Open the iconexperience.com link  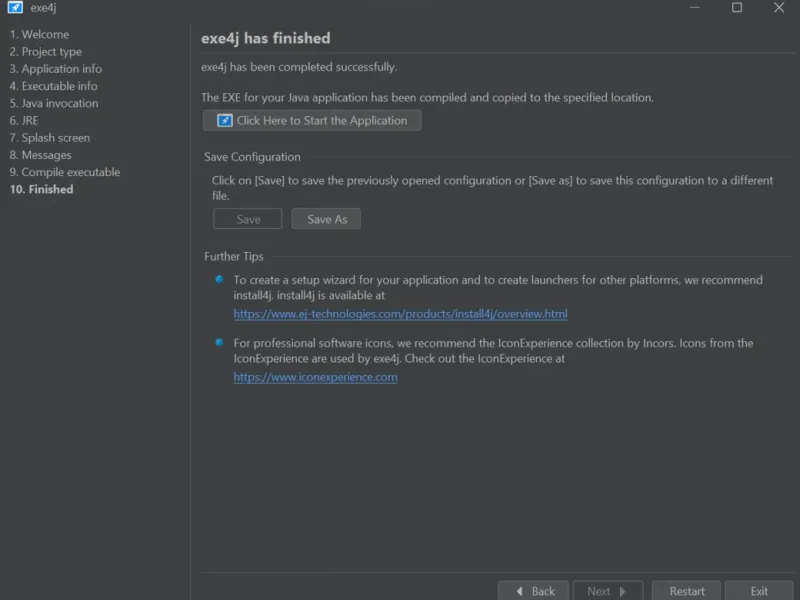pyautogui.click(x=315, y=377)
